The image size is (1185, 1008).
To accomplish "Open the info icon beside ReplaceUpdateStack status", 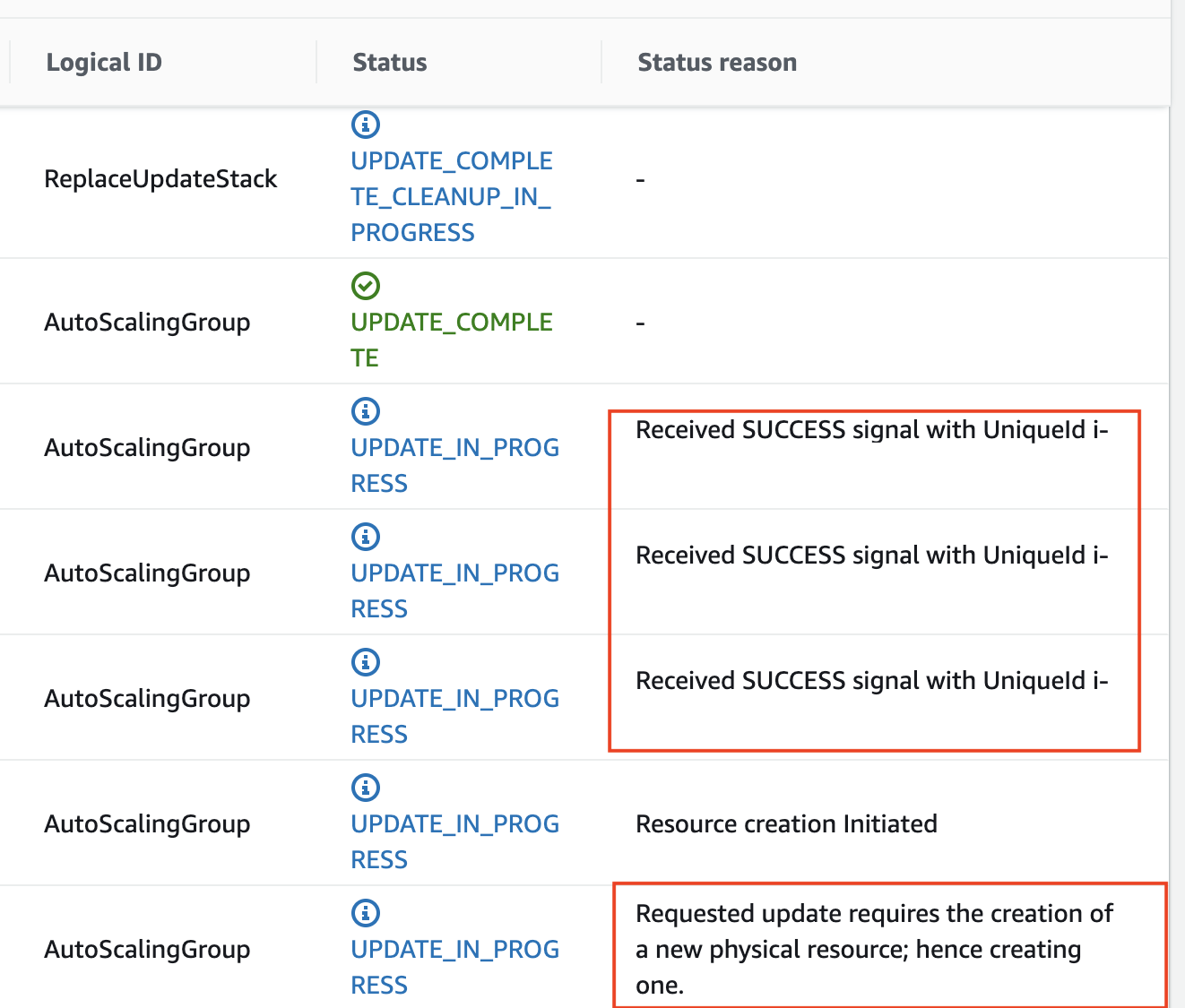I will coord(366,125).
